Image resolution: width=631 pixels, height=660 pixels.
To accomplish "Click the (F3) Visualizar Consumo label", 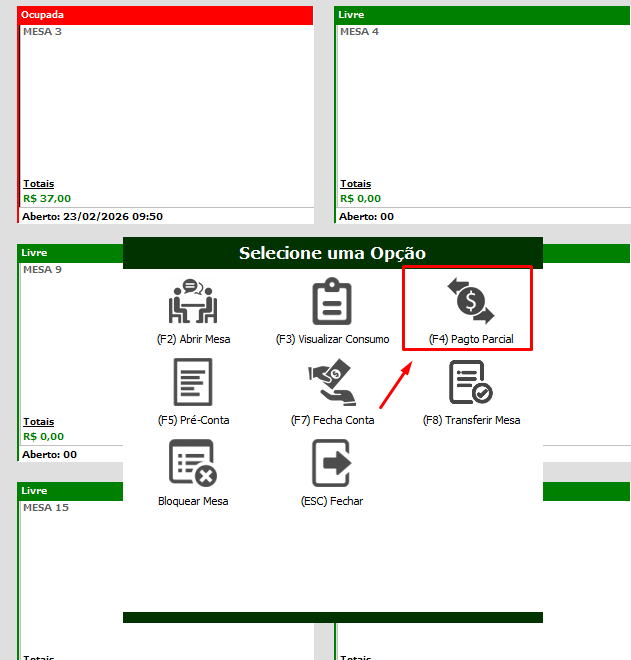I will pyautogui.click(x=333, y=339).
